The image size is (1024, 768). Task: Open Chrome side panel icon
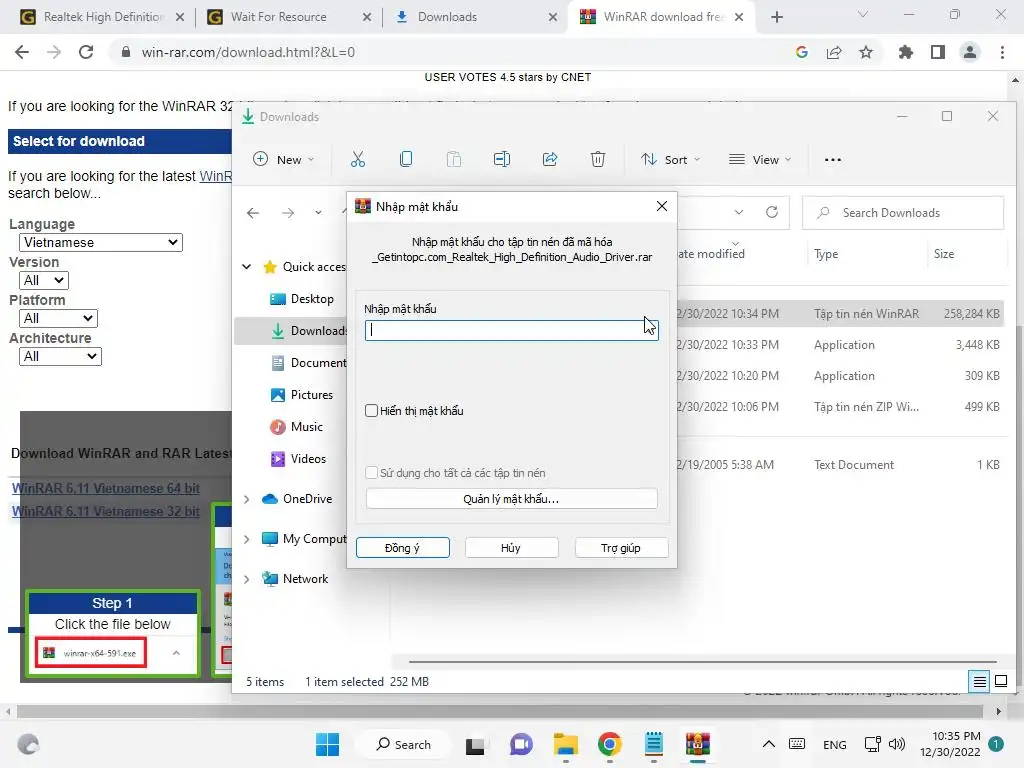pos(938,52)
